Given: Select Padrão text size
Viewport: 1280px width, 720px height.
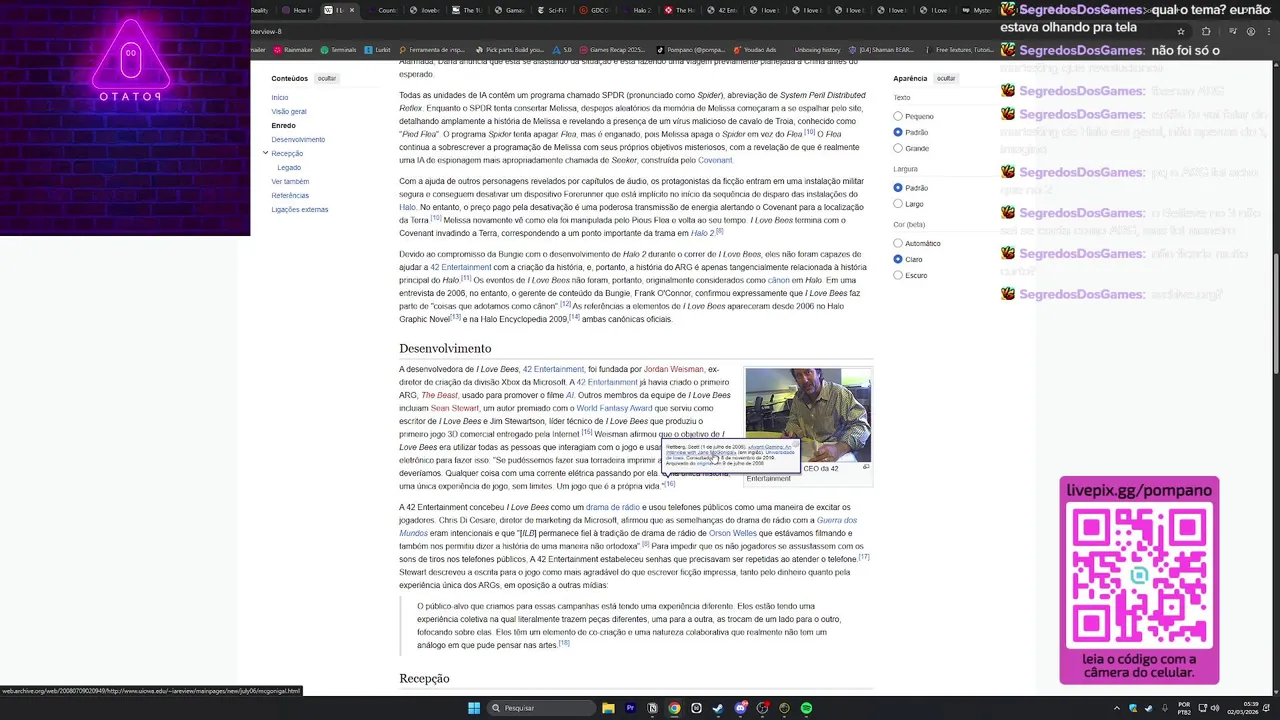Looking at the screenshot, I should (x=898, y=132).
